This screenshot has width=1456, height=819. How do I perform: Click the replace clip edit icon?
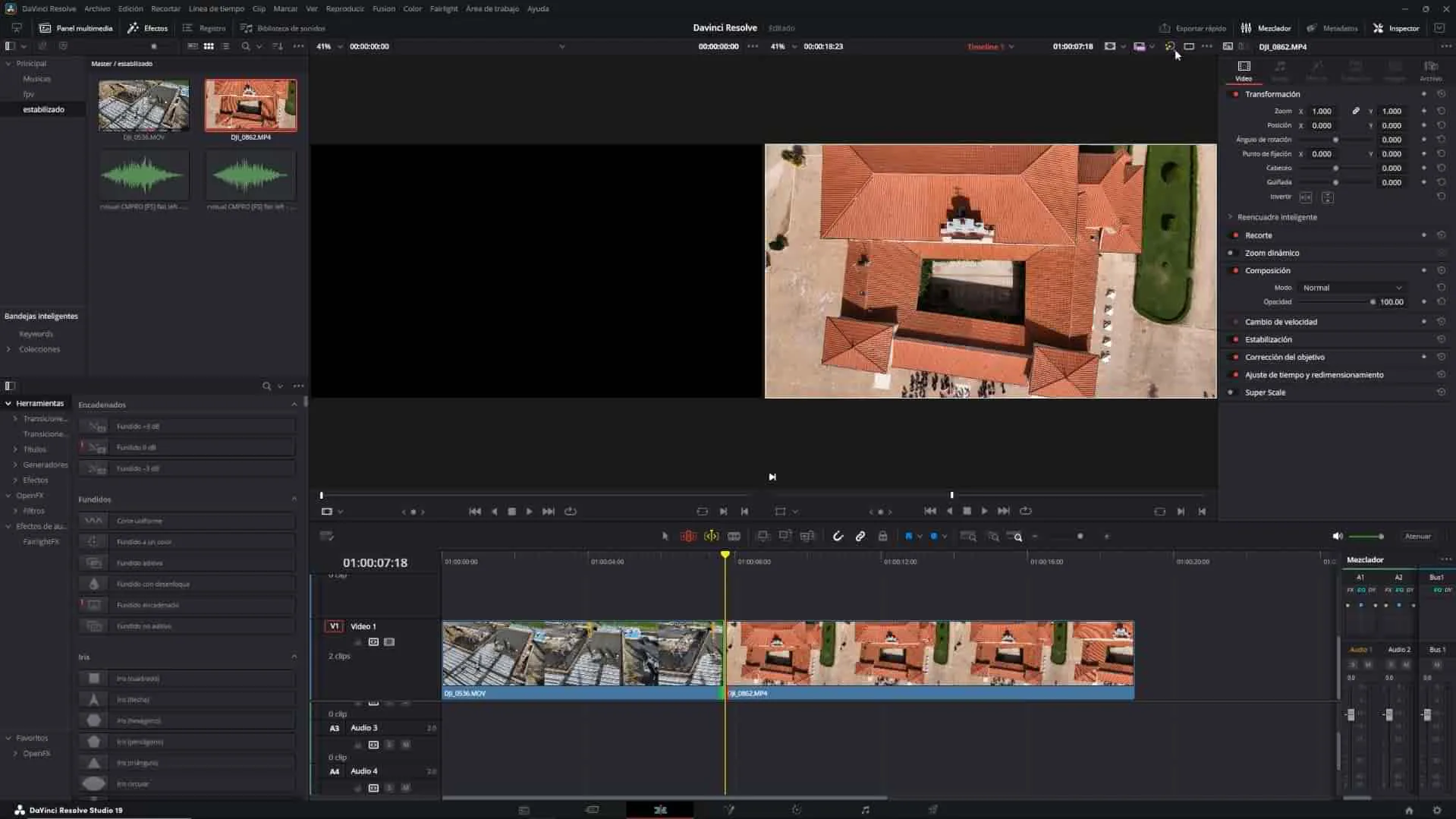(x=807, y=537)
